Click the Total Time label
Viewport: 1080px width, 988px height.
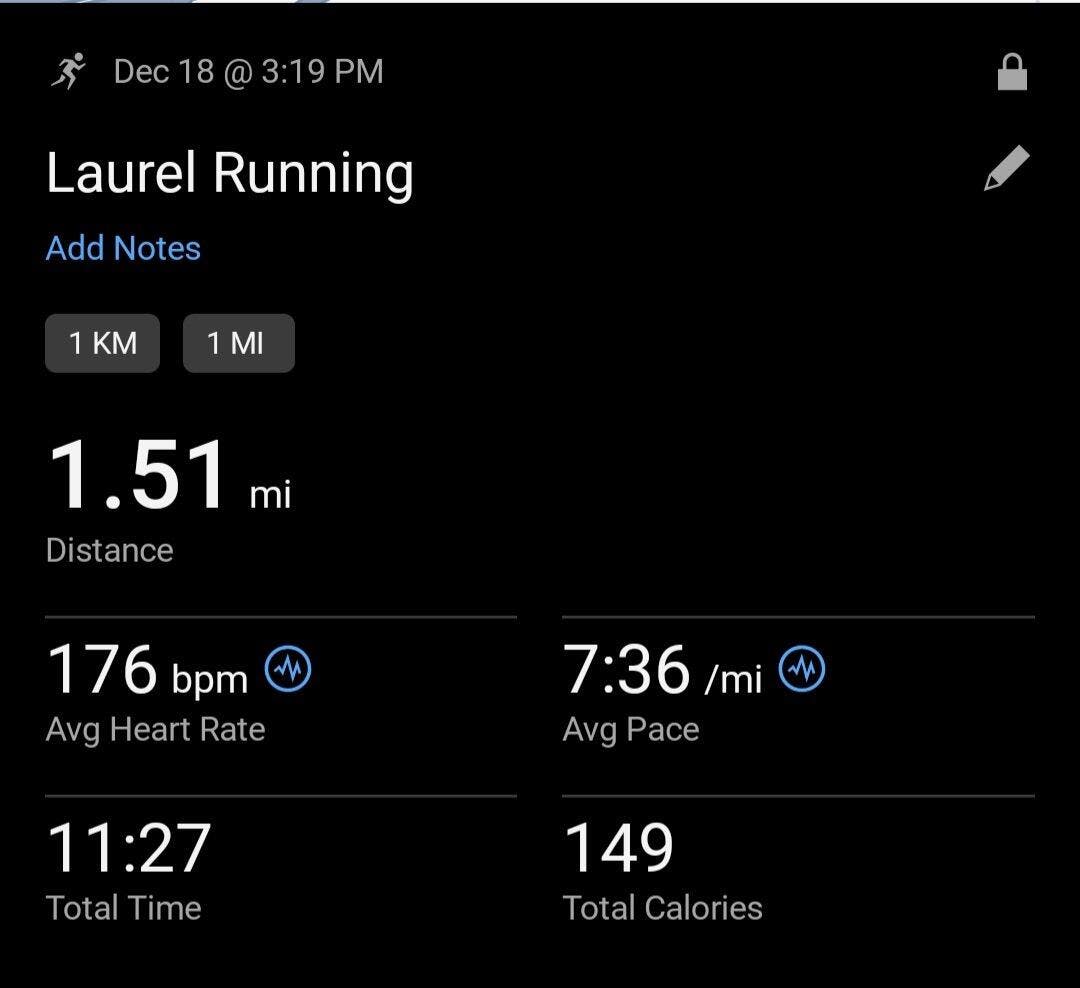(x=123, y=908)
